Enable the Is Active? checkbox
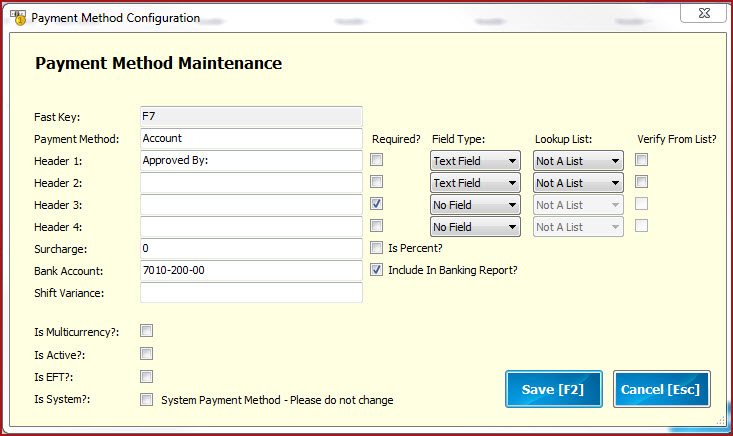733x436 pixels. [146, 354]
